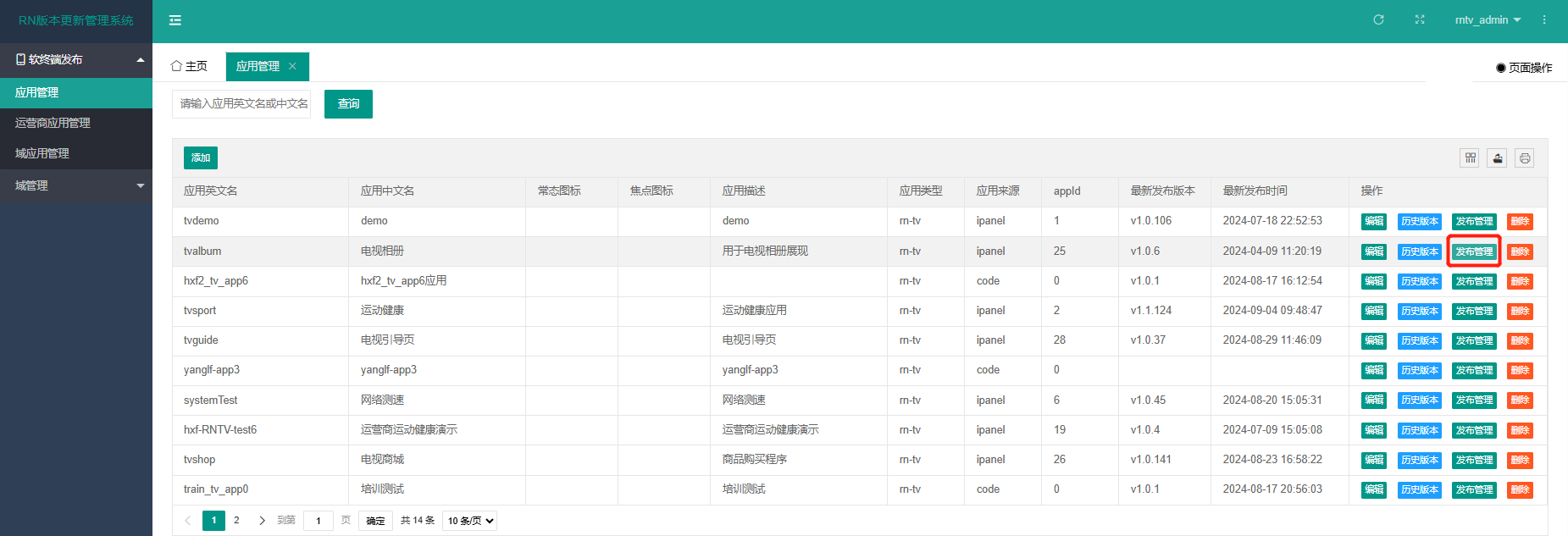The height and width of the screenshot is (536, 1568).
Task: Go to the next page arrow
Action: [262, 521]
